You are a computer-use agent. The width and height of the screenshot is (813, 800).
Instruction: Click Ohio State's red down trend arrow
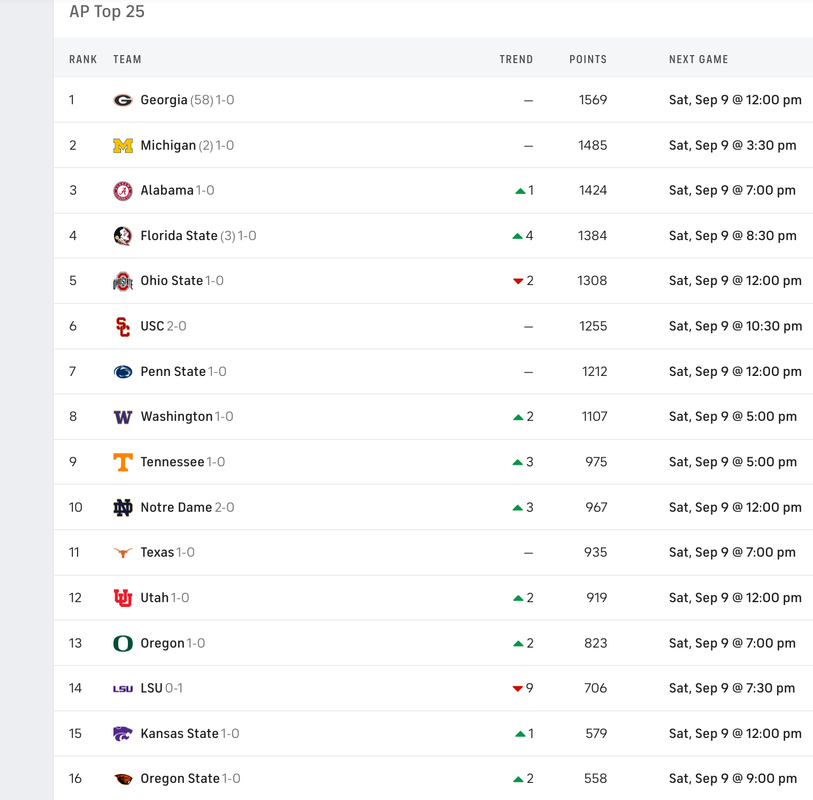point(518,282)
